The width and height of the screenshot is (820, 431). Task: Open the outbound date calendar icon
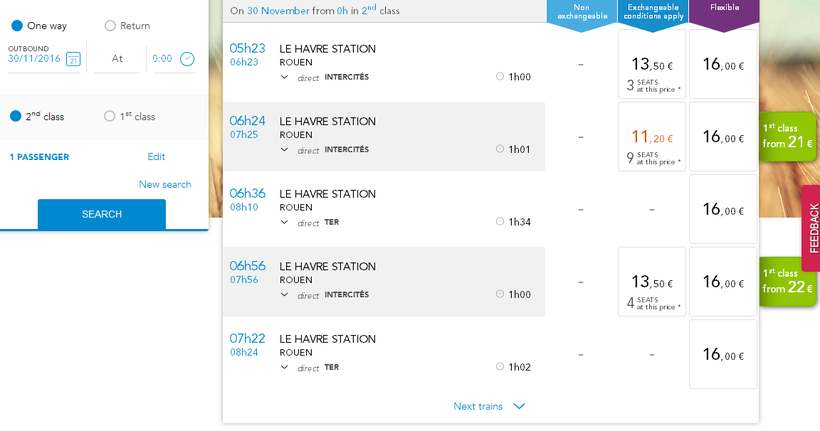pos(73,59)
